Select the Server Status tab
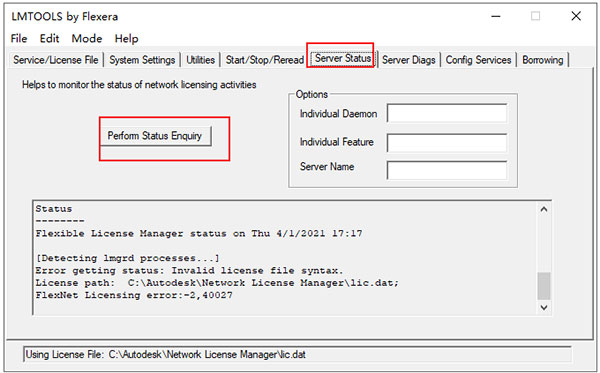 (x=342, y=59)
